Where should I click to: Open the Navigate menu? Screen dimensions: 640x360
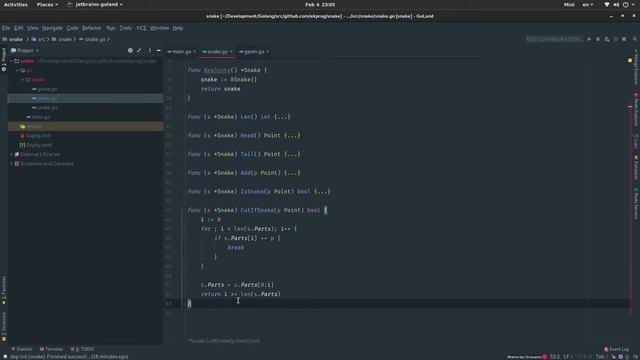point(52,28)
